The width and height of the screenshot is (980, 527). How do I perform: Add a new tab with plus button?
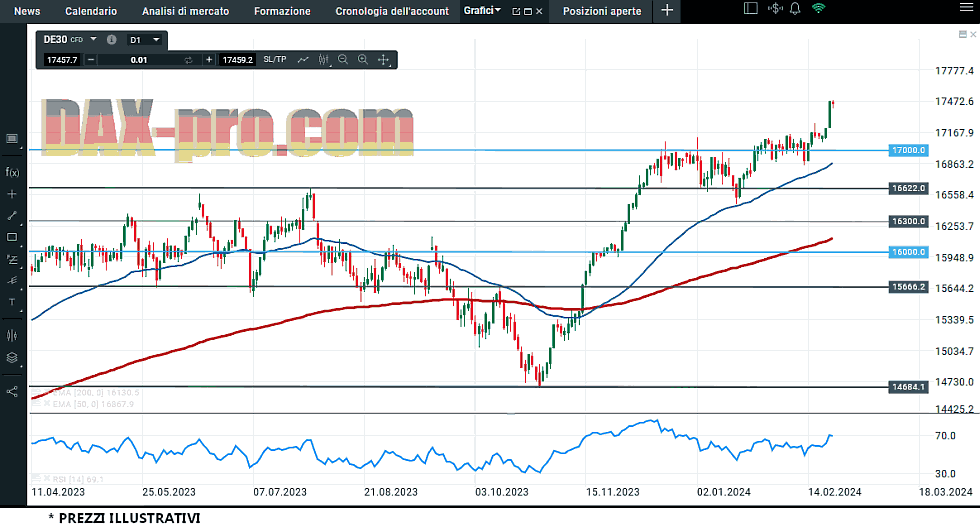tap(667, 10)
